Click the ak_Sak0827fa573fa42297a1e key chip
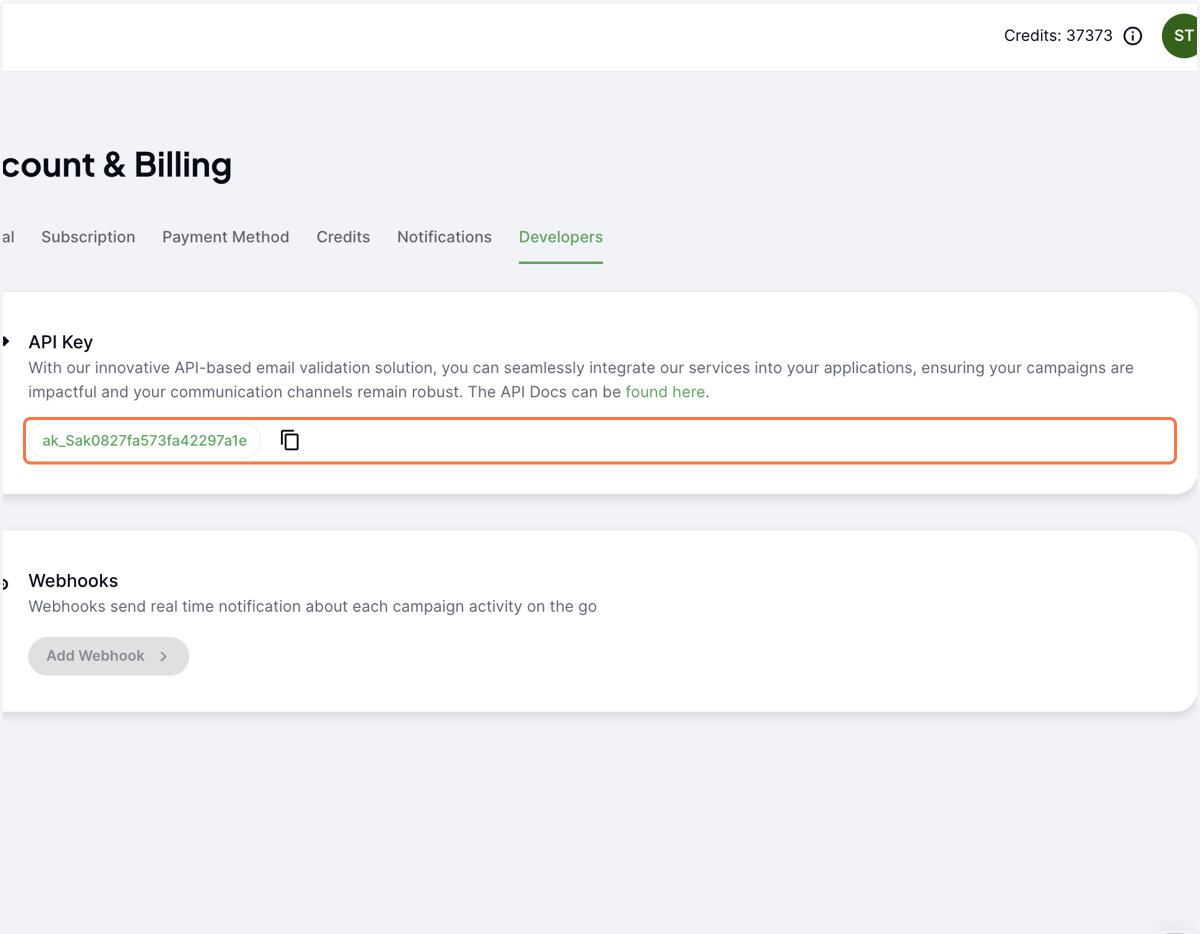Image resolution: width=1200 pixels, height=934 pixels. tap(144, 441)
